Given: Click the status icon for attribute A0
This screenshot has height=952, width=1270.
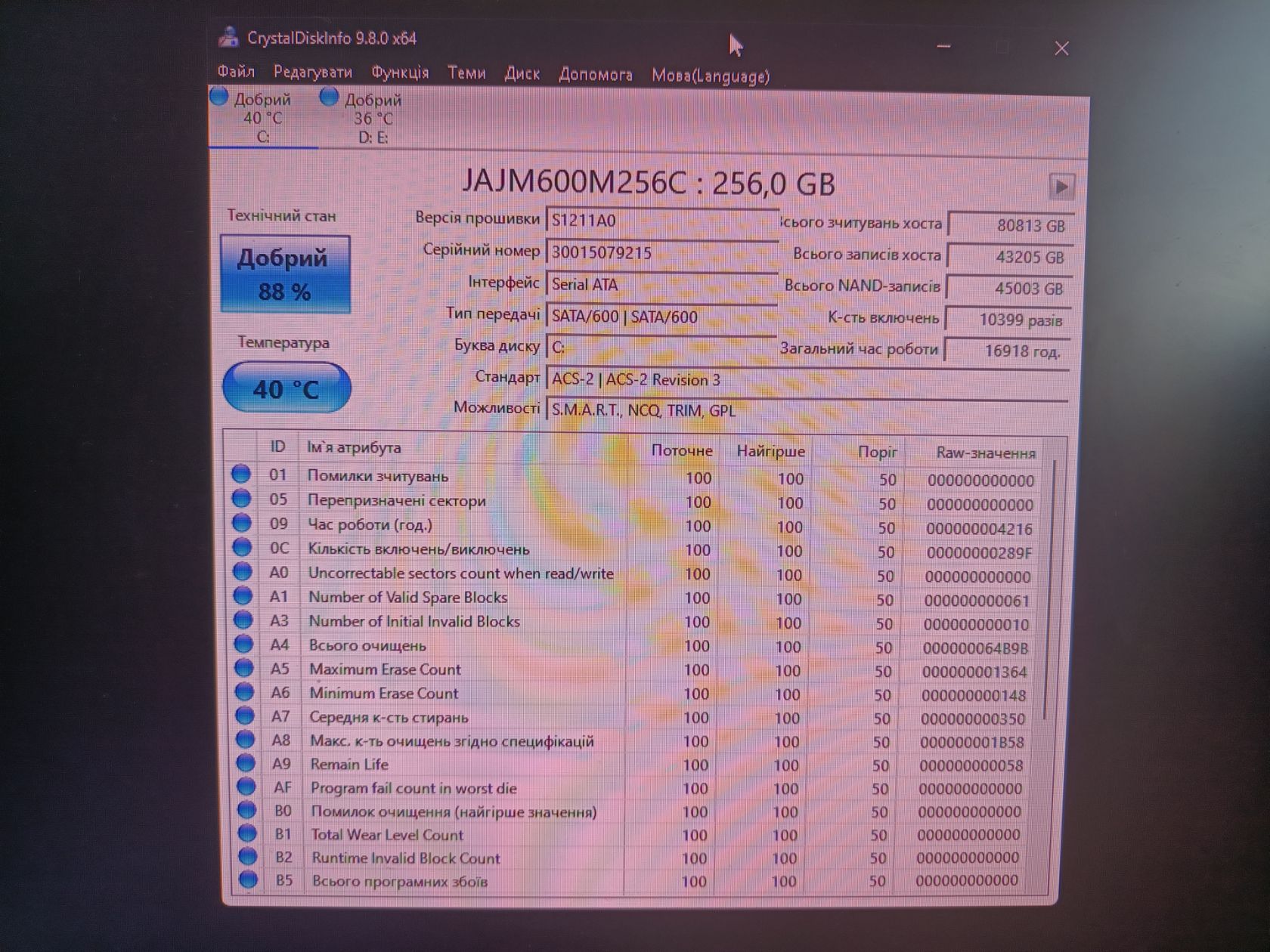Looking at the screenshot, I should (243, 570).
